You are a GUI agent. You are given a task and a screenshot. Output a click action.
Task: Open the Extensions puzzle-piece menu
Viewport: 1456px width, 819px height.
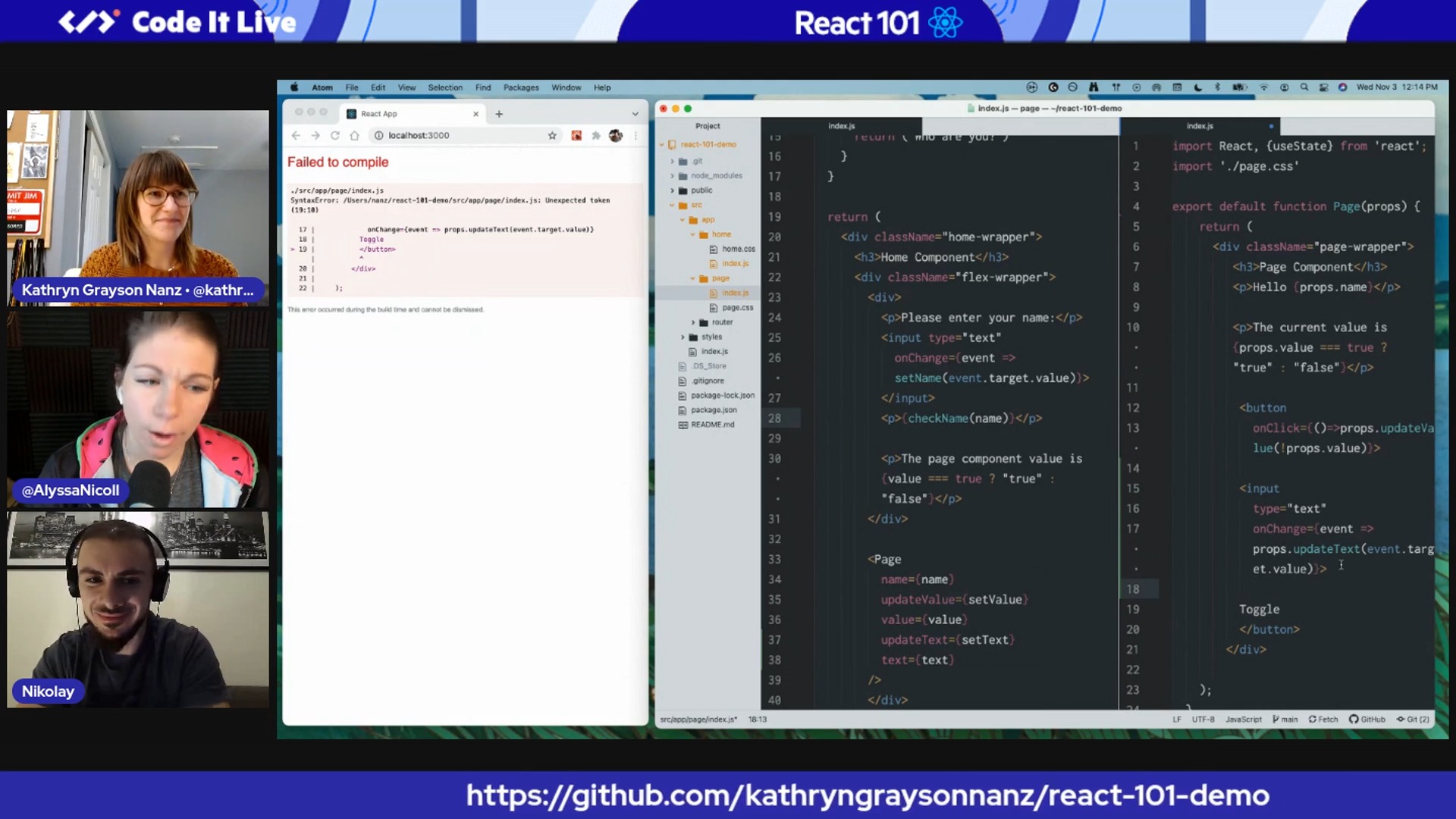(596, 135)
